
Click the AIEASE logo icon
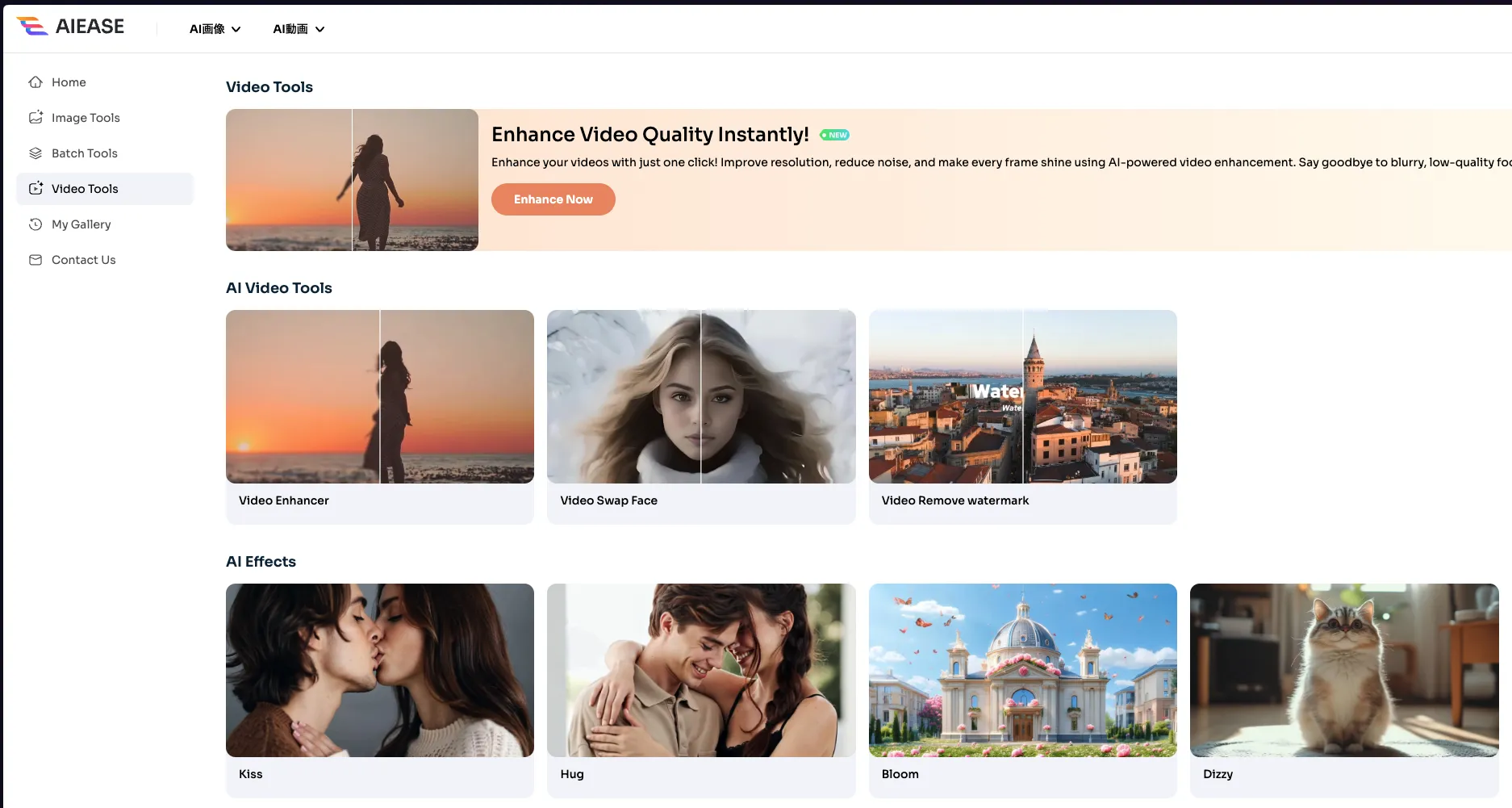click(x=32, y=27)
